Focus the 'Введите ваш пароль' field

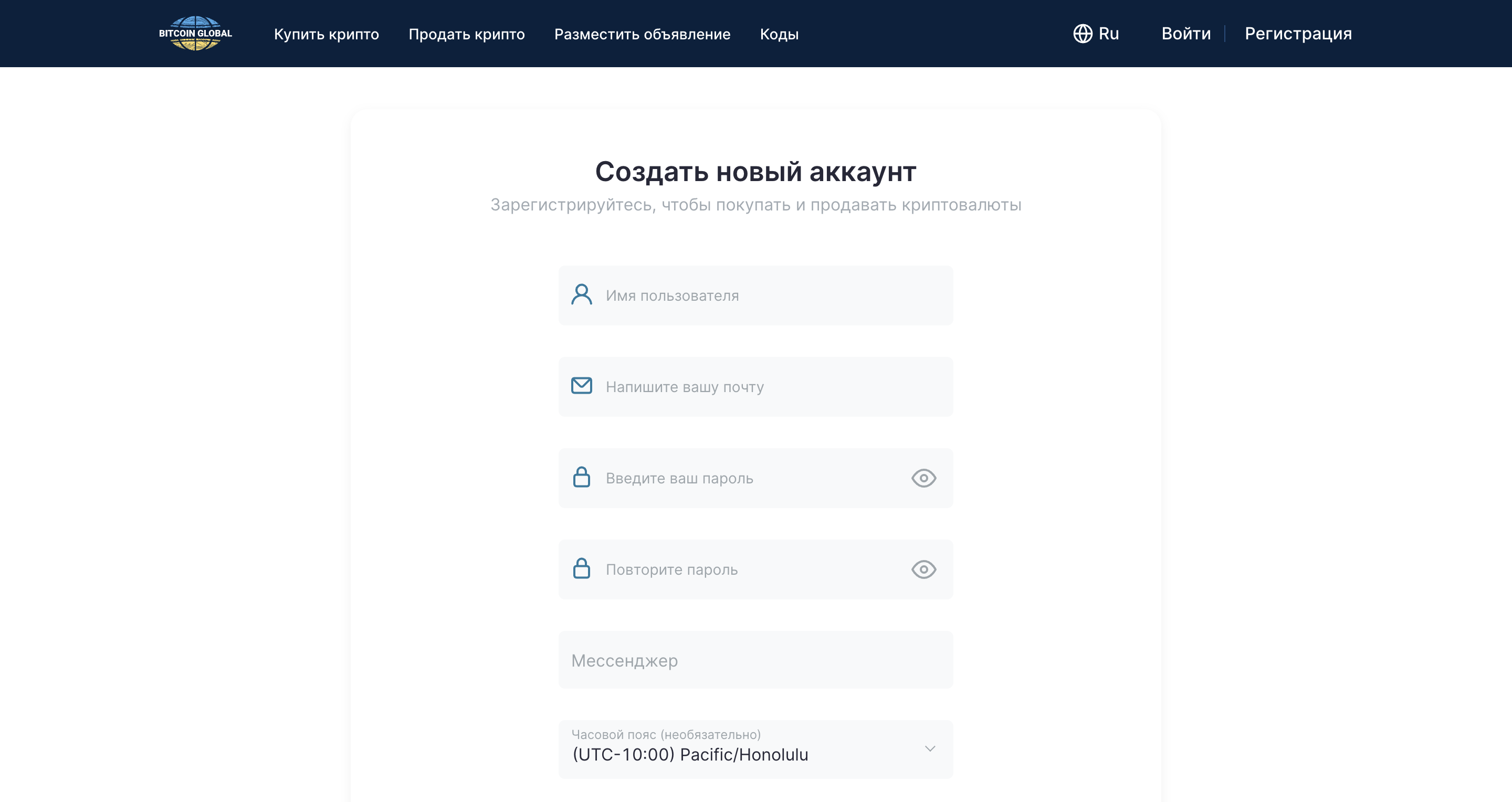tap(755, 478)
